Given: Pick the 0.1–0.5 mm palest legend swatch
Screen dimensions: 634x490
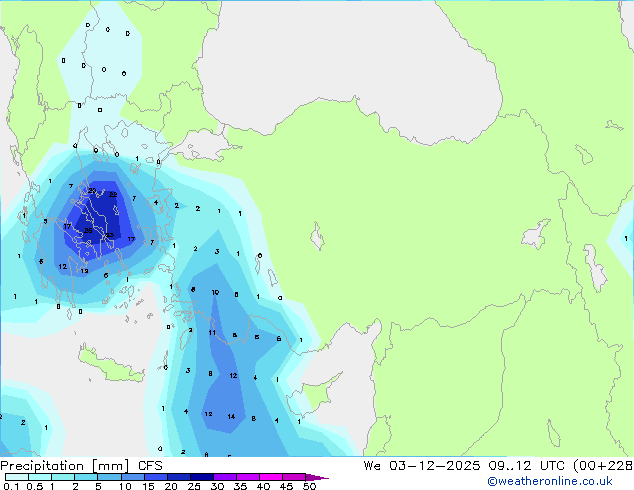Looking at the screenshot, I should point(17,477).
